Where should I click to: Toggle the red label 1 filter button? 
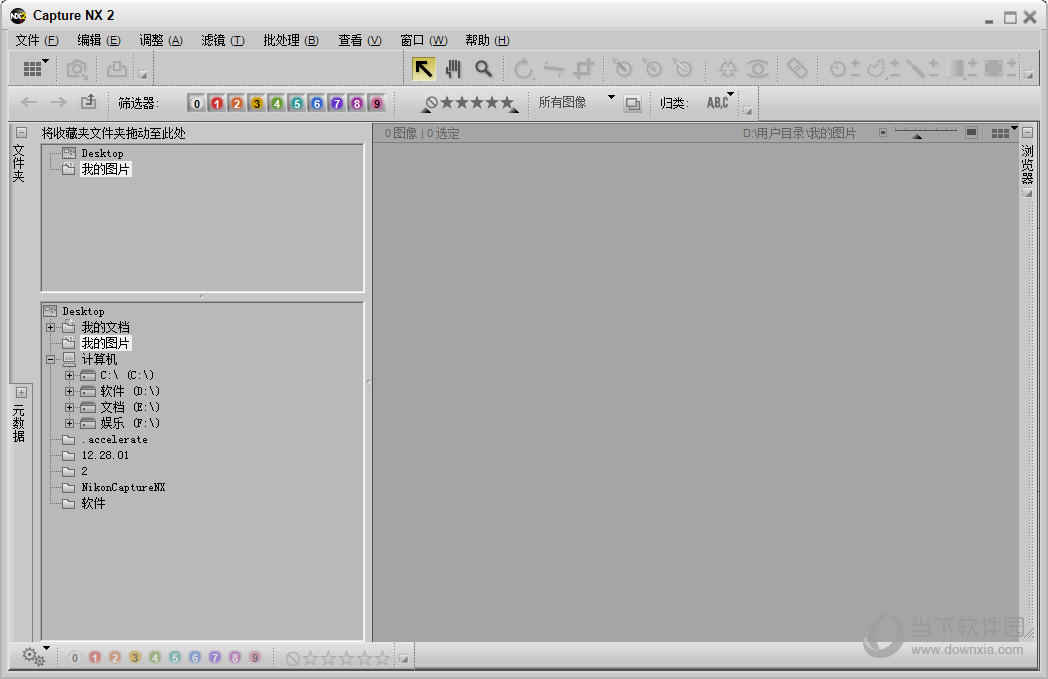pyautogui.click(x=217, y=102)
